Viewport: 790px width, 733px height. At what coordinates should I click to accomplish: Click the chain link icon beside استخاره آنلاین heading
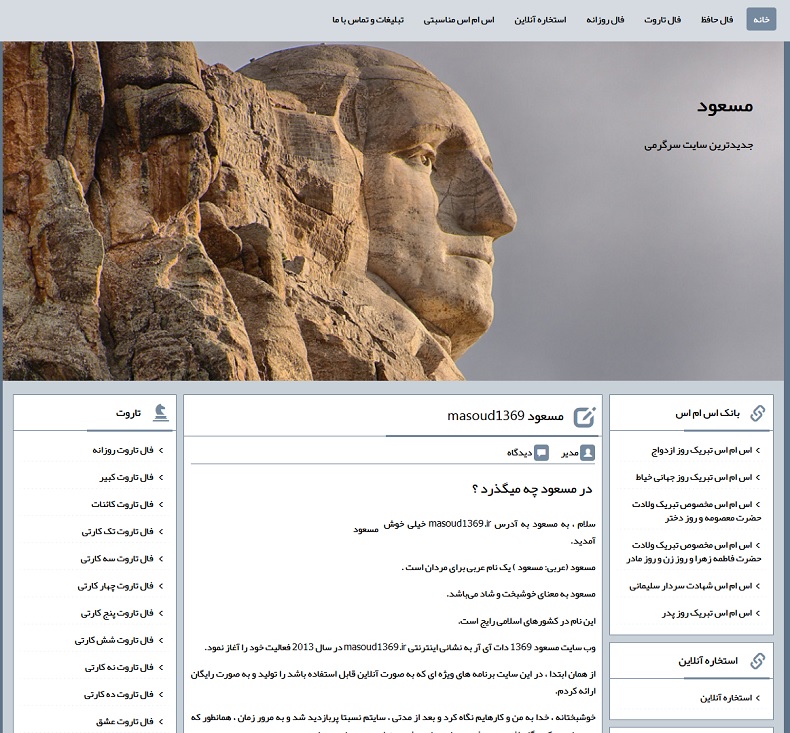coord(757,660)
